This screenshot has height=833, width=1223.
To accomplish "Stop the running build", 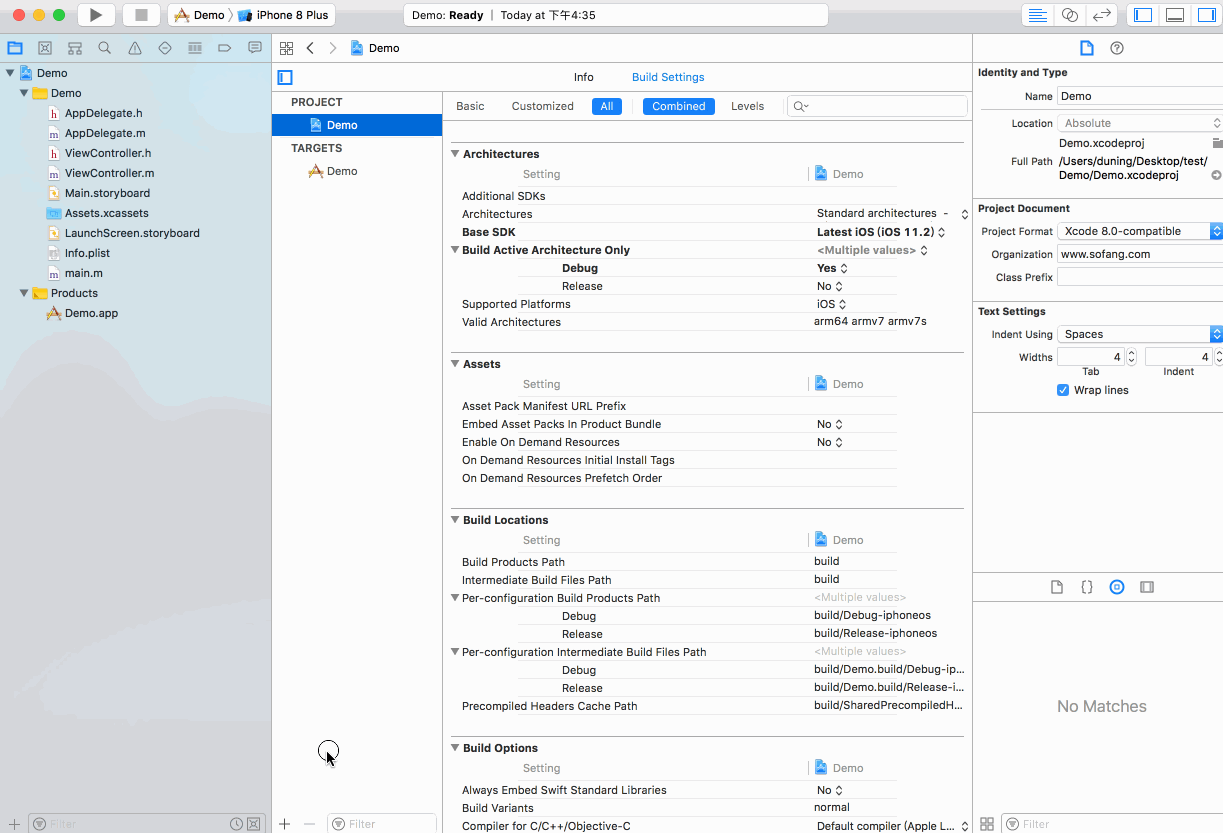I will coord(141,15).
